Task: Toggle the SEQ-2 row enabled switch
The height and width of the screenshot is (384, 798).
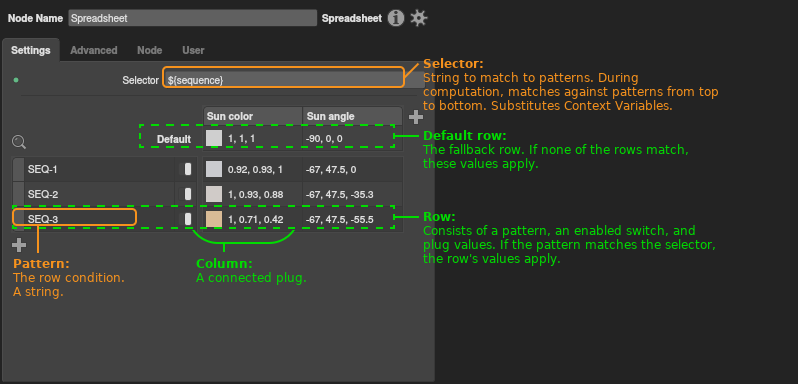Action: 188,194
